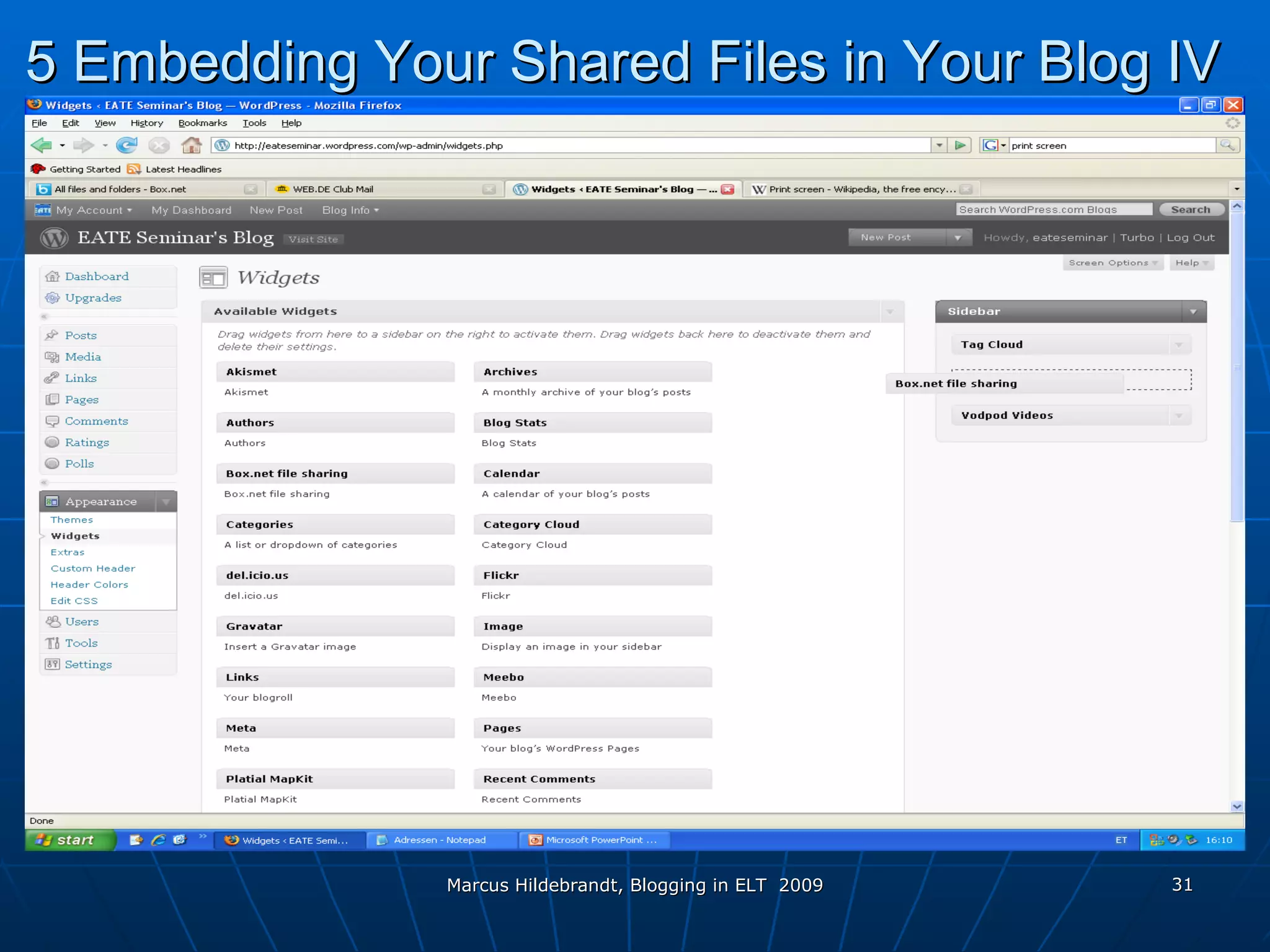The height and width of the screenshot is (952, 1270).
Task: Click the Tools icon in admin menu
Action: (x=52, y=643)
